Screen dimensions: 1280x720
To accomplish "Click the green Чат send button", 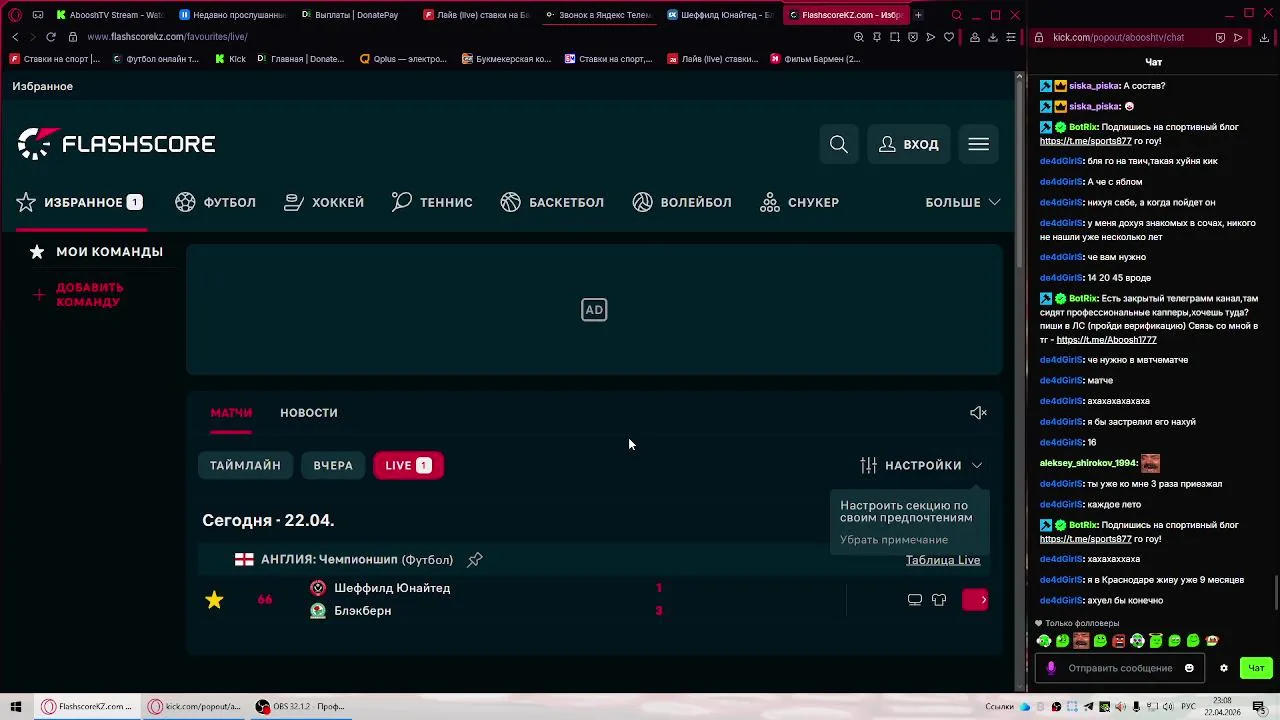I will point(1256,668).
